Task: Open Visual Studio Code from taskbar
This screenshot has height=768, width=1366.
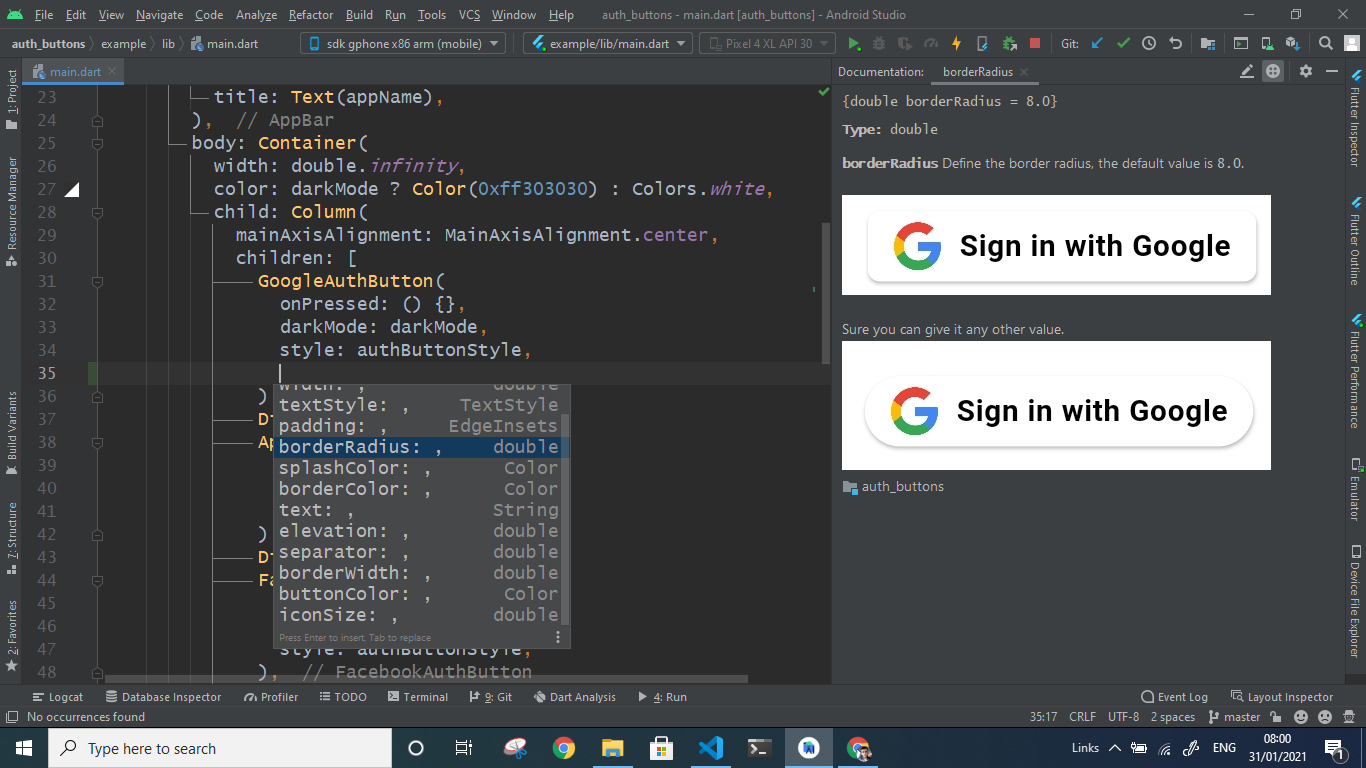Action: point(711,748)
